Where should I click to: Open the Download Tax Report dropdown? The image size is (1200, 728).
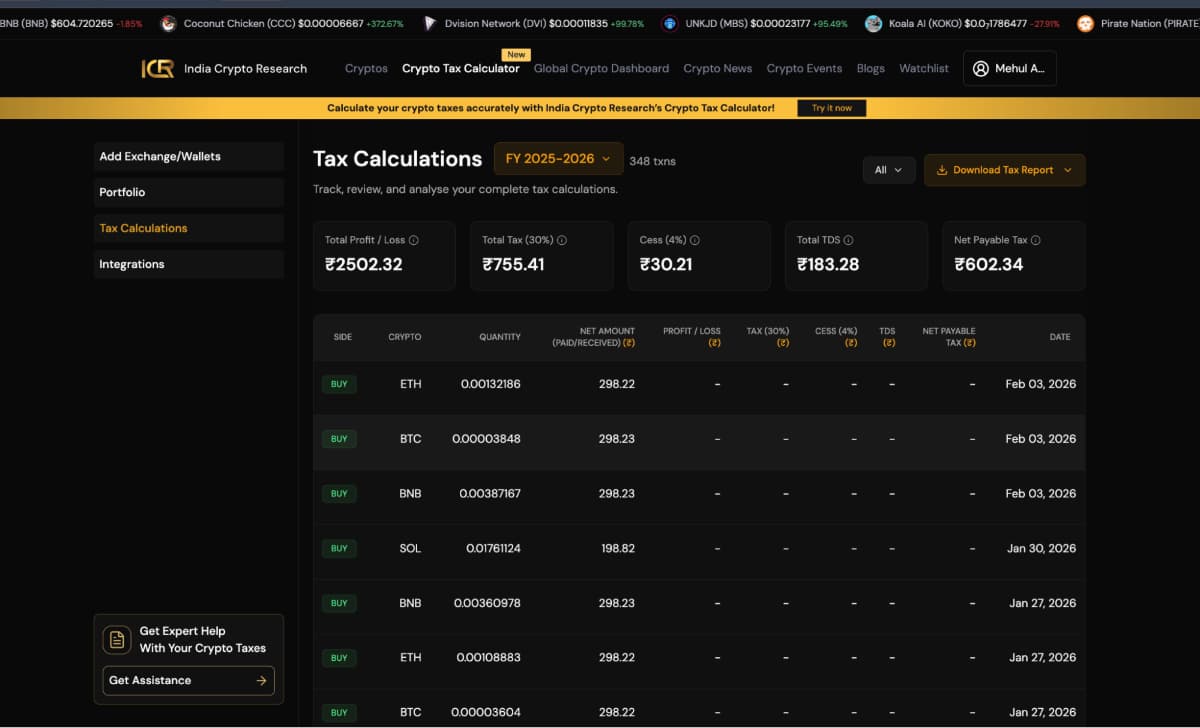1004,170
